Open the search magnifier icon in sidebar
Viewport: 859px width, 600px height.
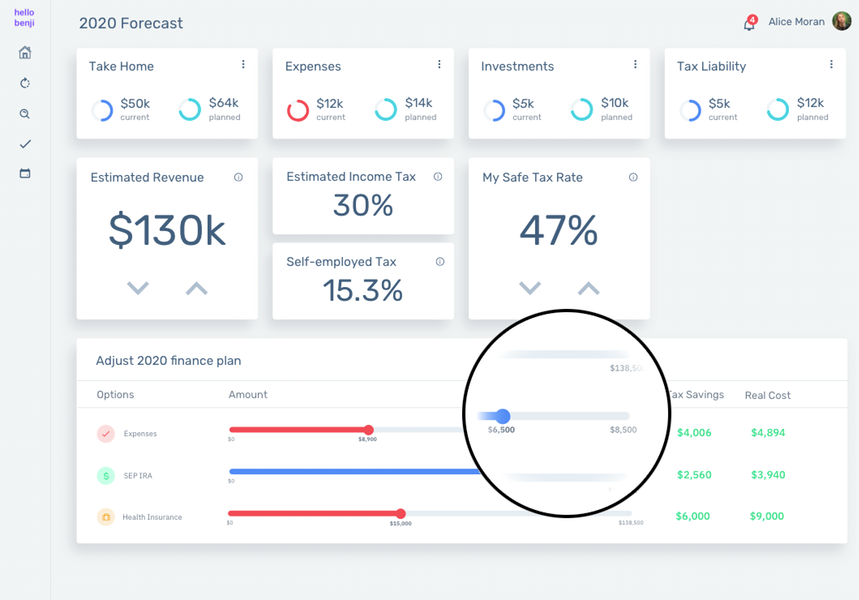coord(25,114)
